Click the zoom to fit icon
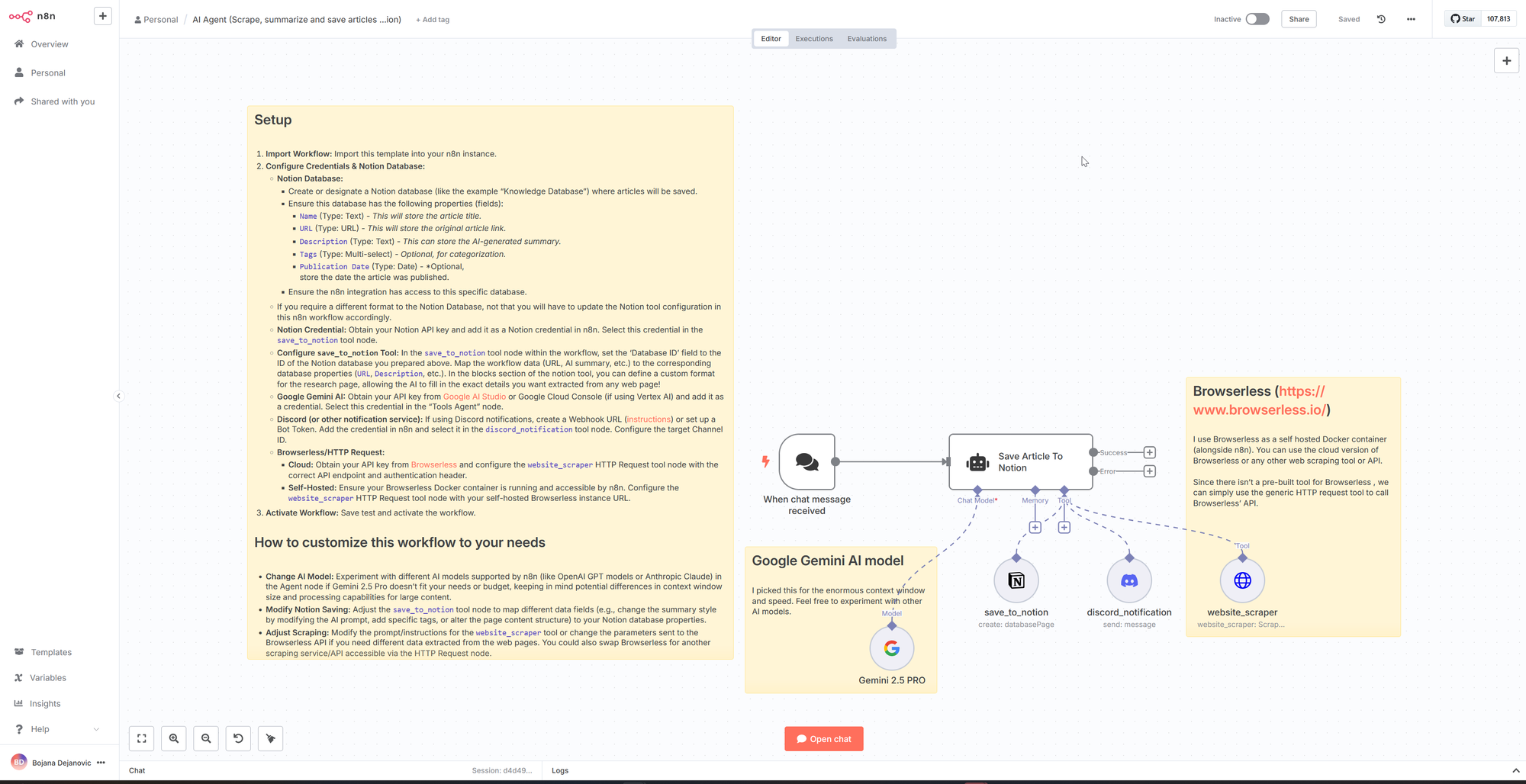Image resolution: width=1526 pixels, height=784 pixels. coord(142,738)
